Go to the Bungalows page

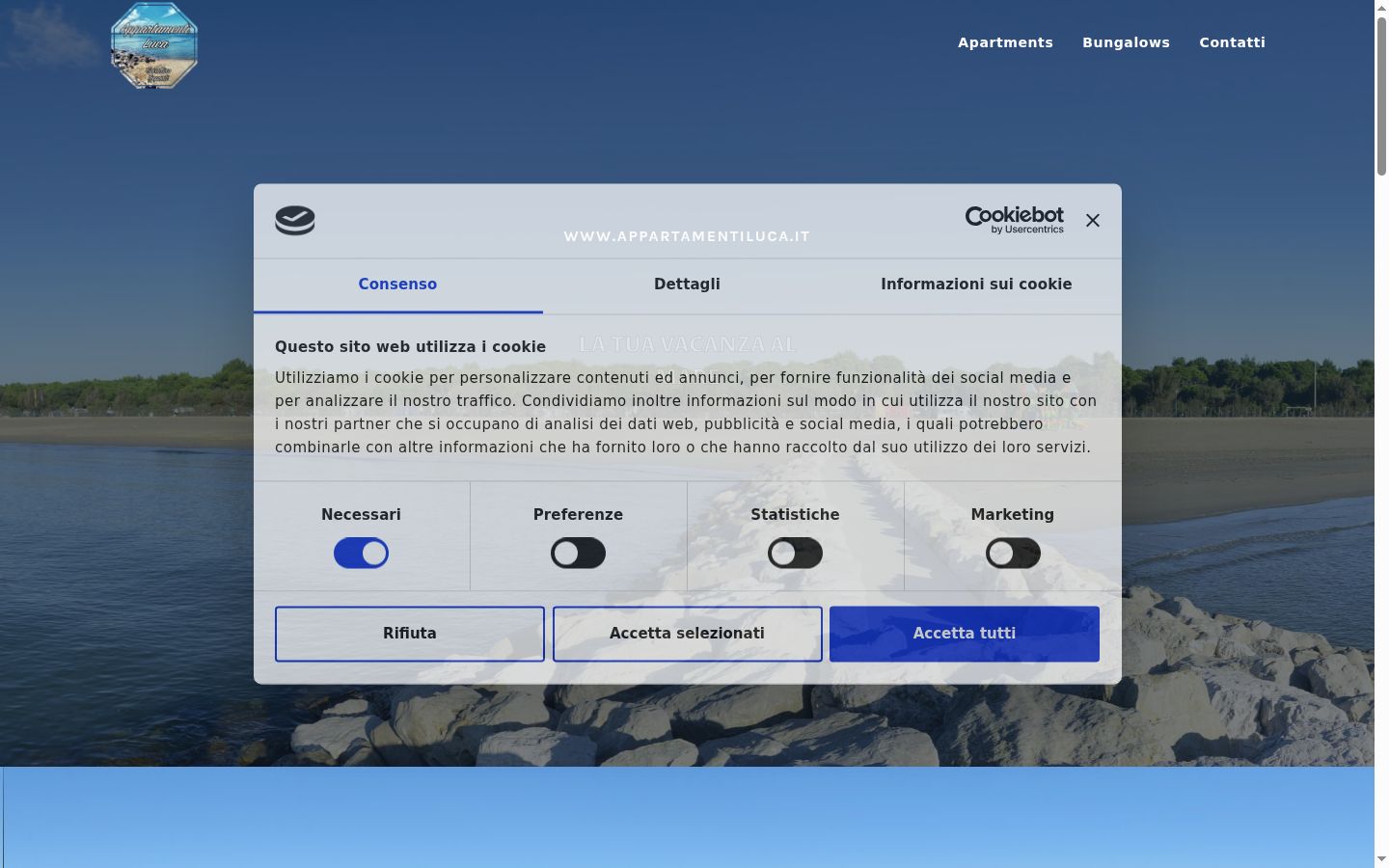pyautogui.click(x=1126, y=42)
